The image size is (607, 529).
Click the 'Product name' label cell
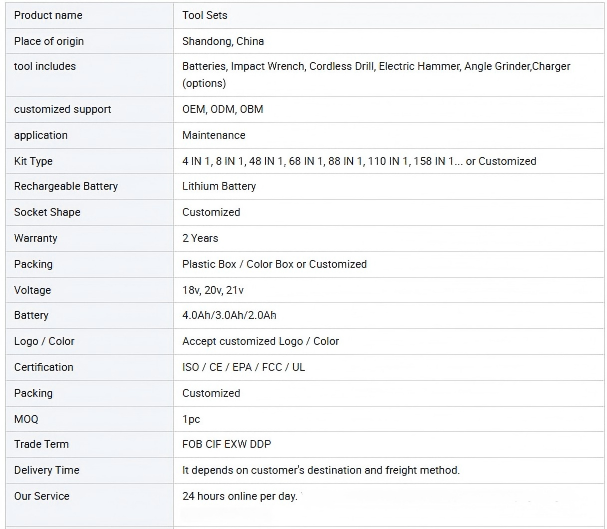point(48,16)
